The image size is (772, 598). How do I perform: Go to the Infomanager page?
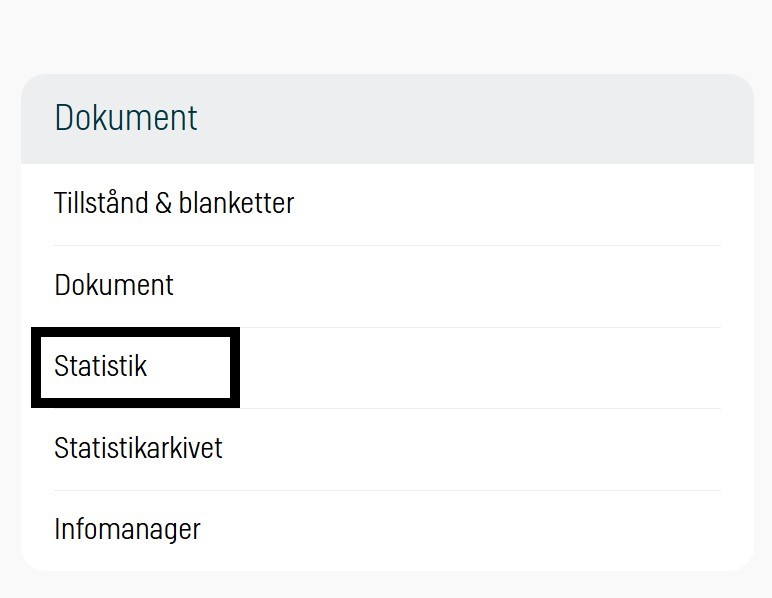pos(127,529)
